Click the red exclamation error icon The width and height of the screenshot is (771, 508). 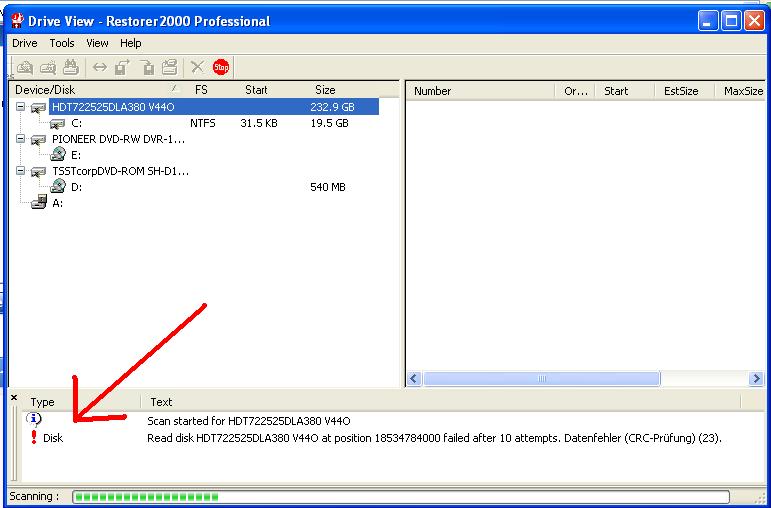[33, 437]
